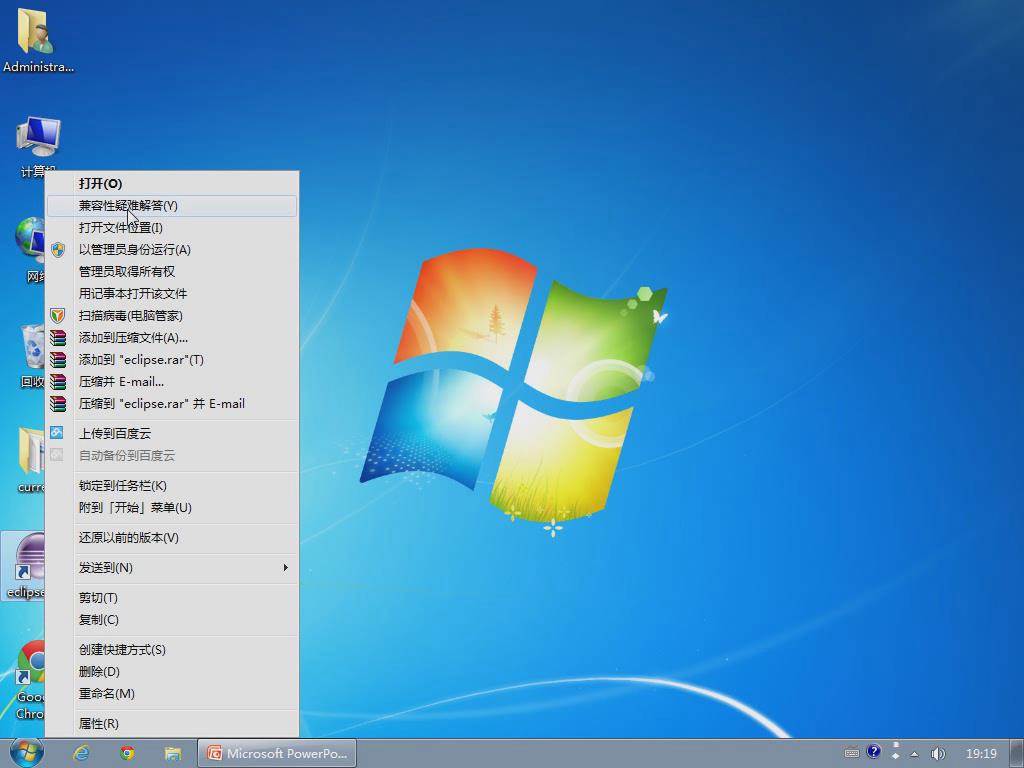This screenshot has height=768, width=1024.
Task: Select 压缩到 "eclipse.rar" 并 E-mail
Action: click(172, 404)
